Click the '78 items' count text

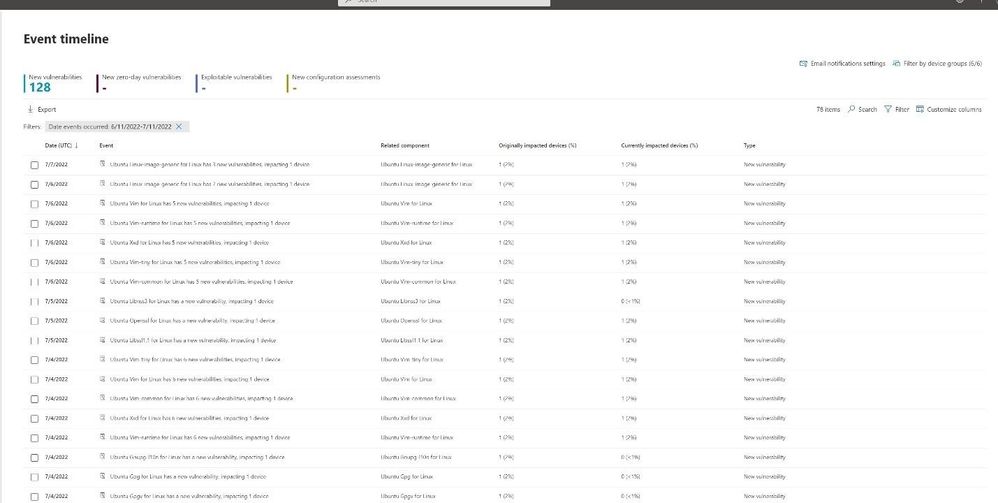828,110
